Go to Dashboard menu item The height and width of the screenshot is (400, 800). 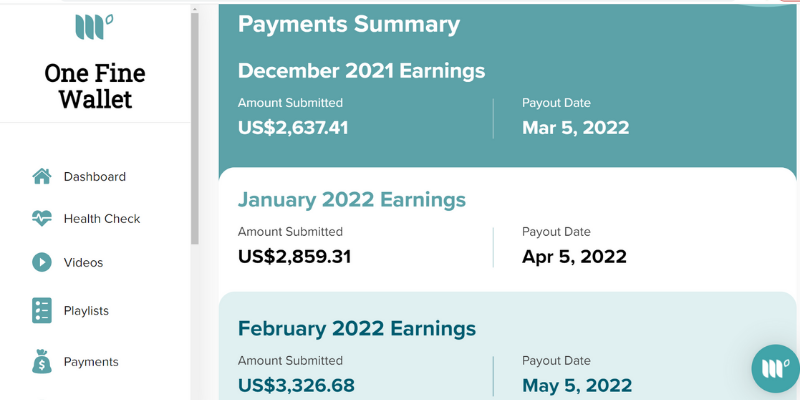[x=94, y=177]
